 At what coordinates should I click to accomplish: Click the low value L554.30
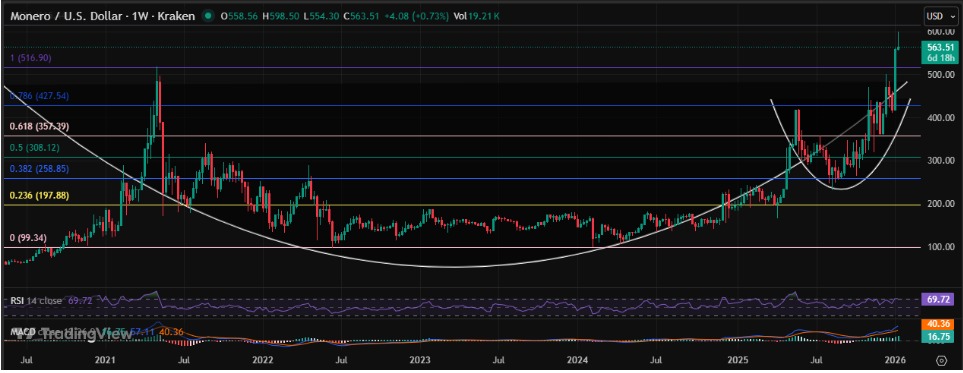[321, 17]
